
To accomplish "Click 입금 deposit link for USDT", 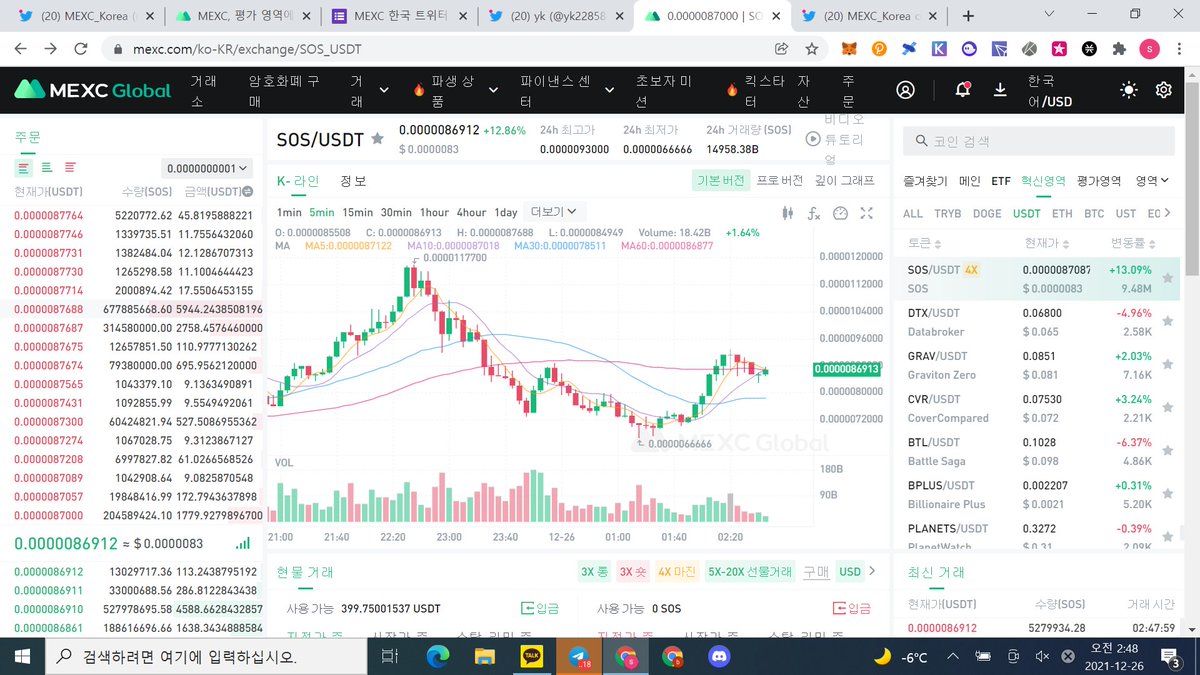I will [x=540, y=608].
